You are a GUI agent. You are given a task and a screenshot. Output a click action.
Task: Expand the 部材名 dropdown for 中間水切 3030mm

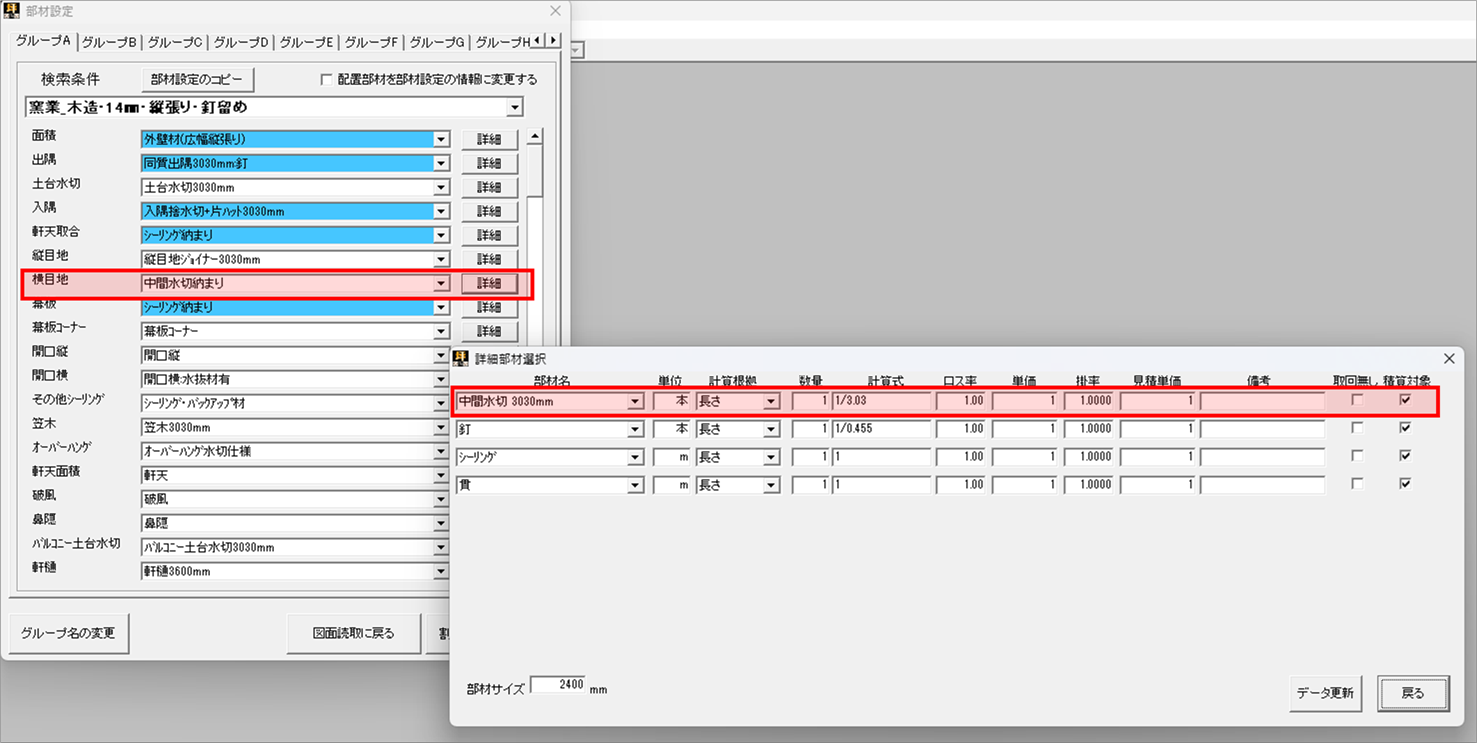635,402
